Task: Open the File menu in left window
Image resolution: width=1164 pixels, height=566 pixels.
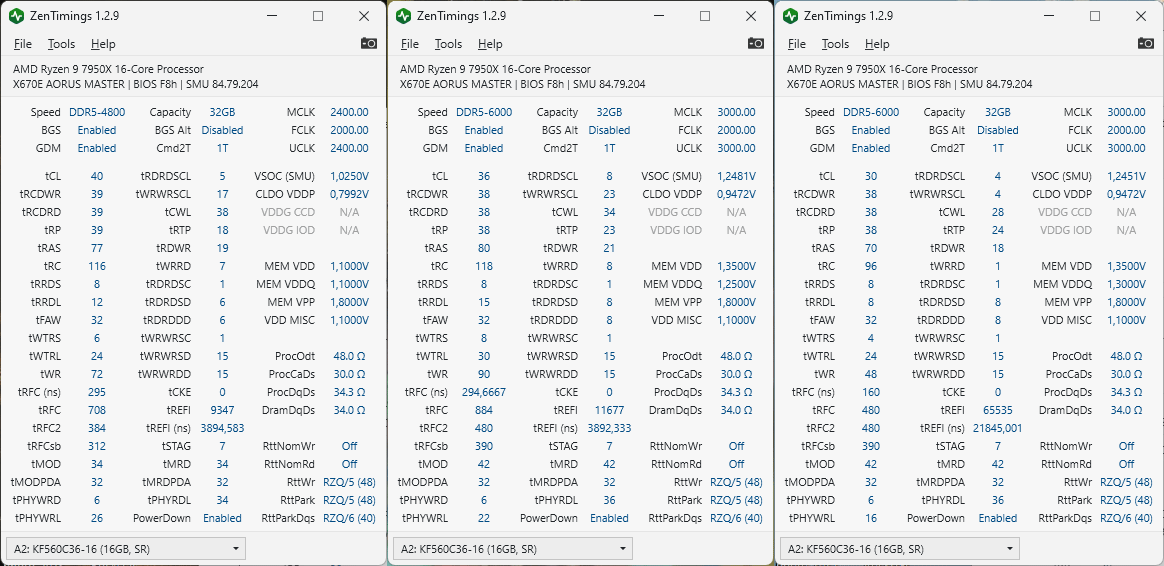Action: [x=23, y=44]
